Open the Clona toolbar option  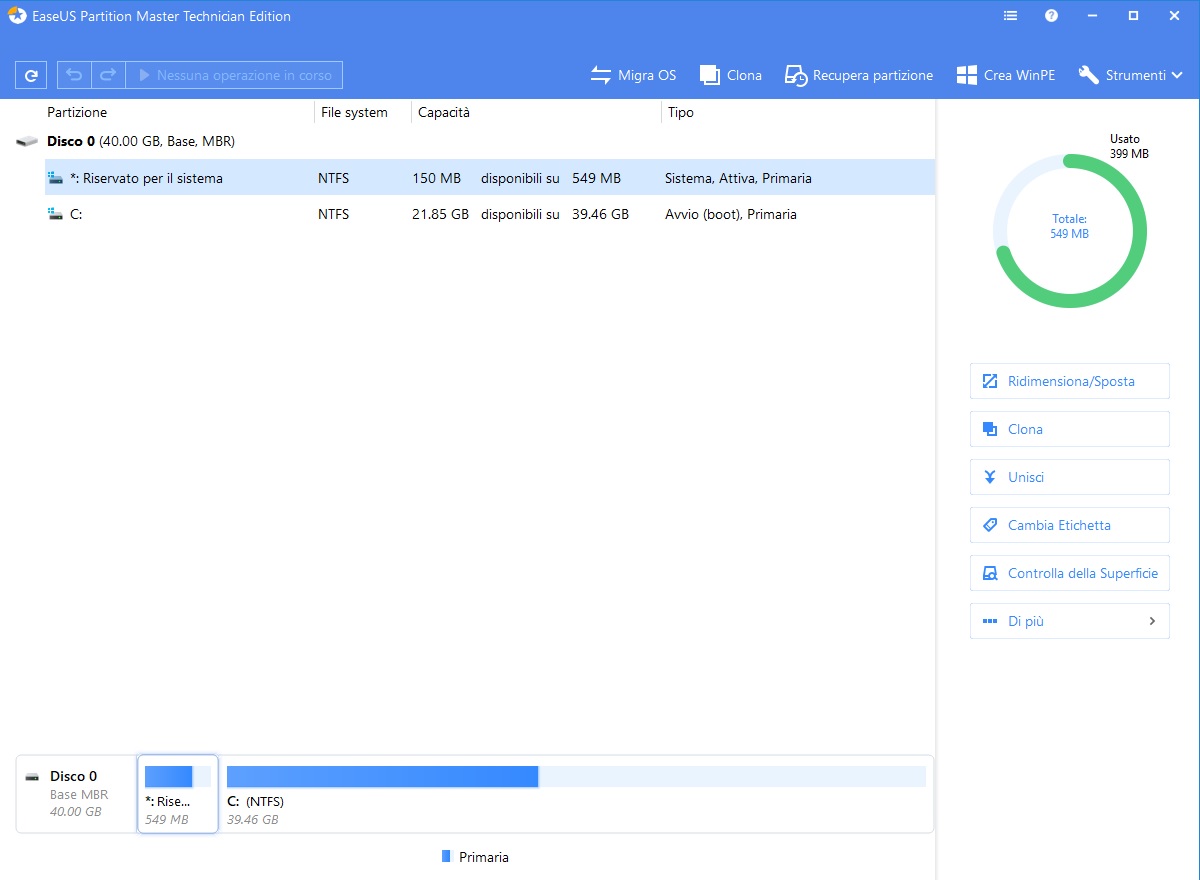pyautogui.click(x=731, y=75)
